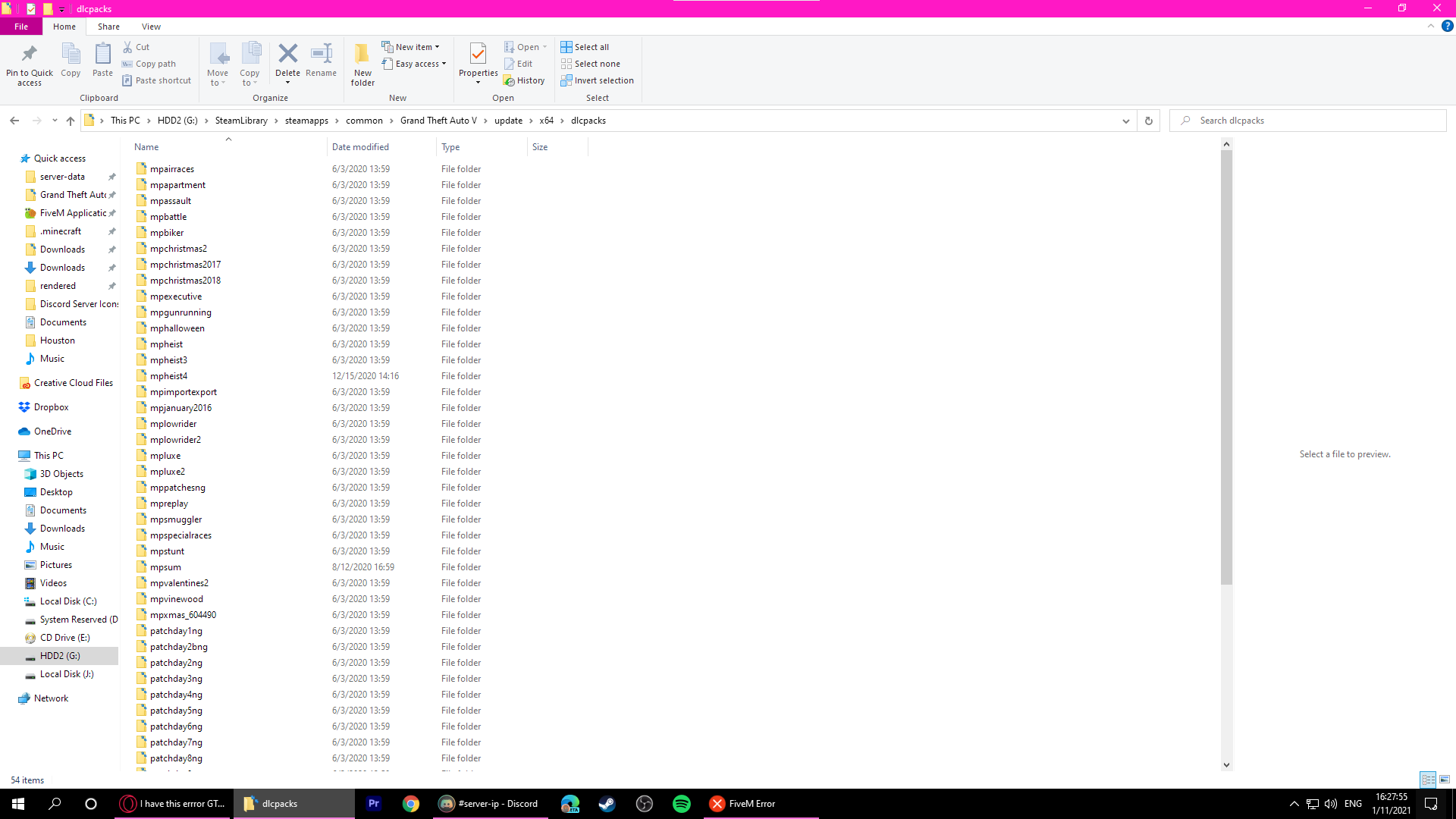This screenshot has height=819, width=1456.
Task: Click the Delete icon in ribbon
Action: click(287, 55)
